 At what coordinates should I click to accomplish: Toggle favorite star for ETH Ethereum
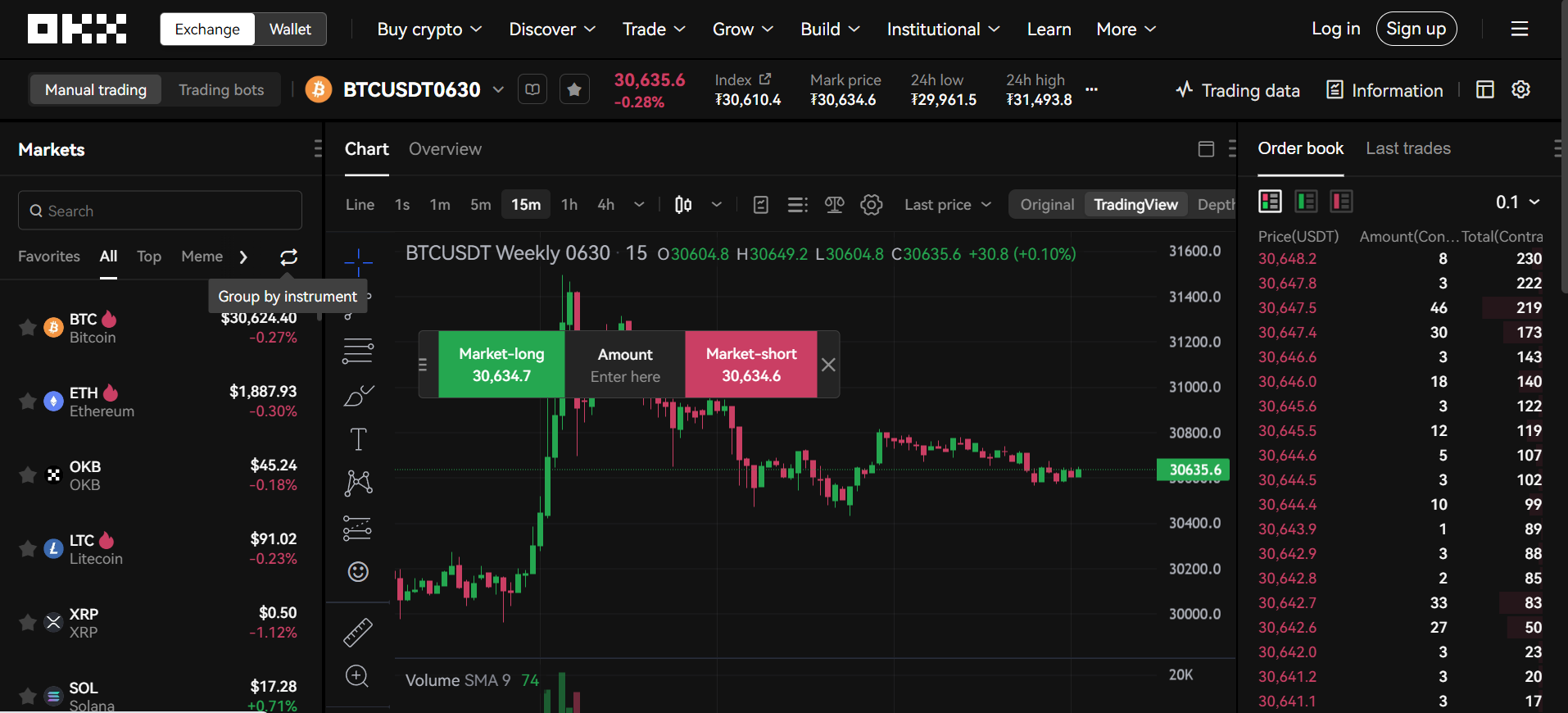[27, 402]
